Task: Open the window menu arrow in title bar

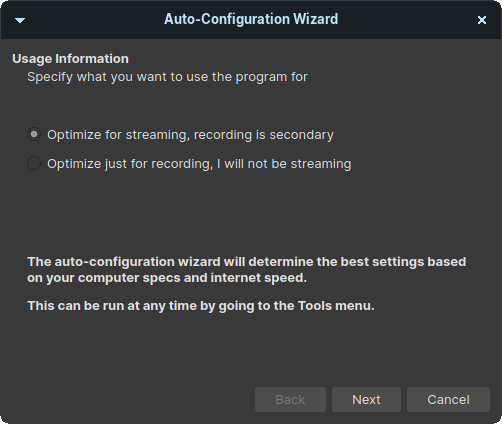Action: point(20,21)
